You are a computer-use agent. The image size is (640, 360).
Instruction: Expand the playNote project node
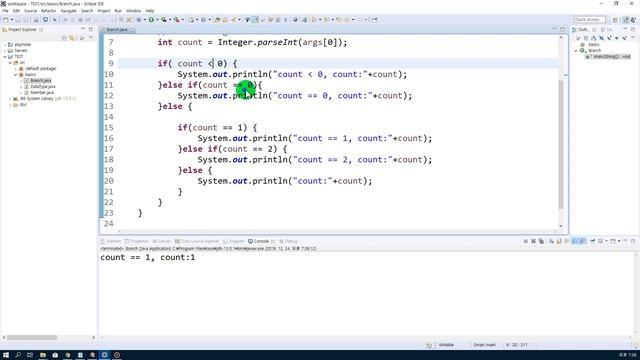[5, 44]
